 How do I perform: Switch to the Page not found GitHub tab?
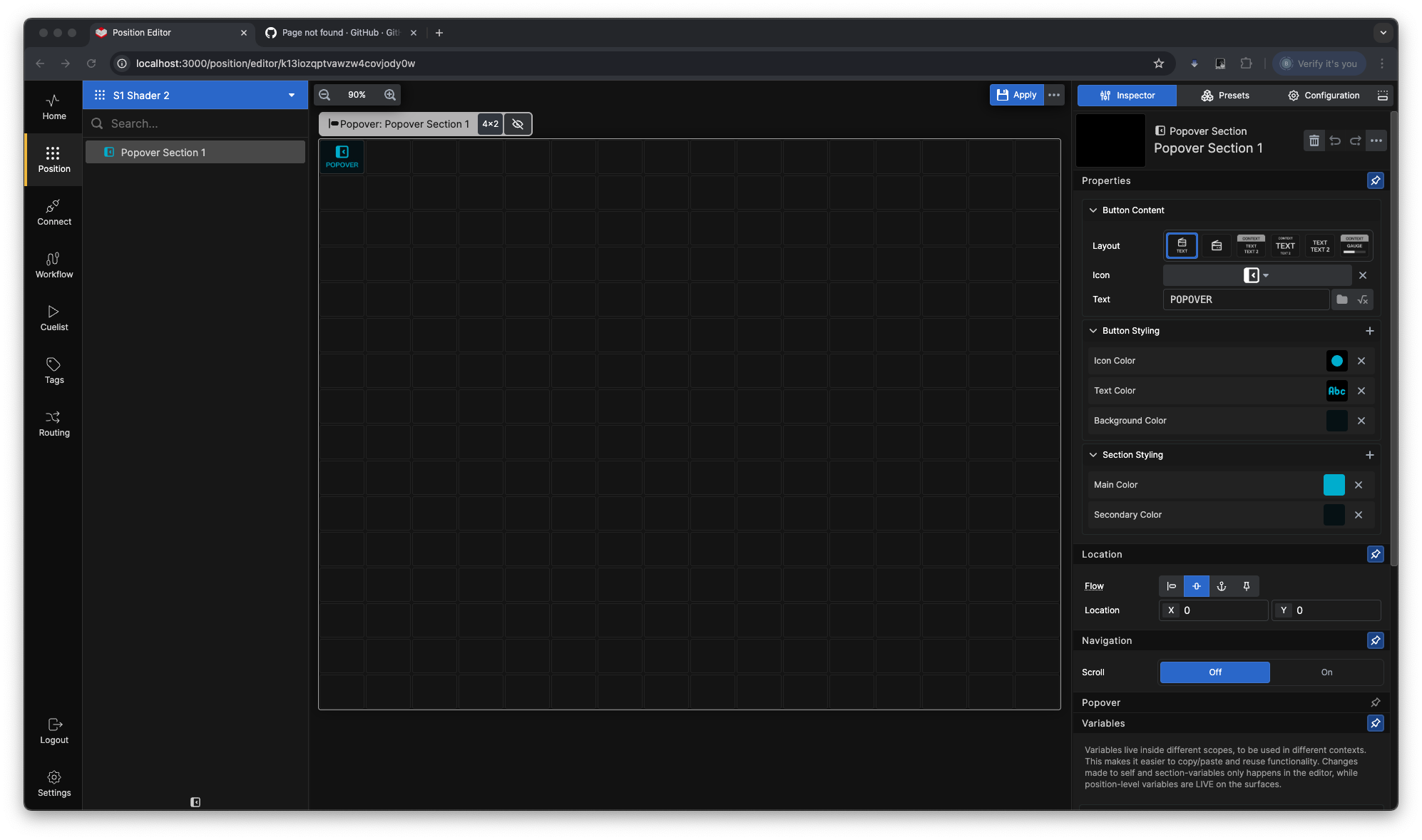click(x=341, y=33)
